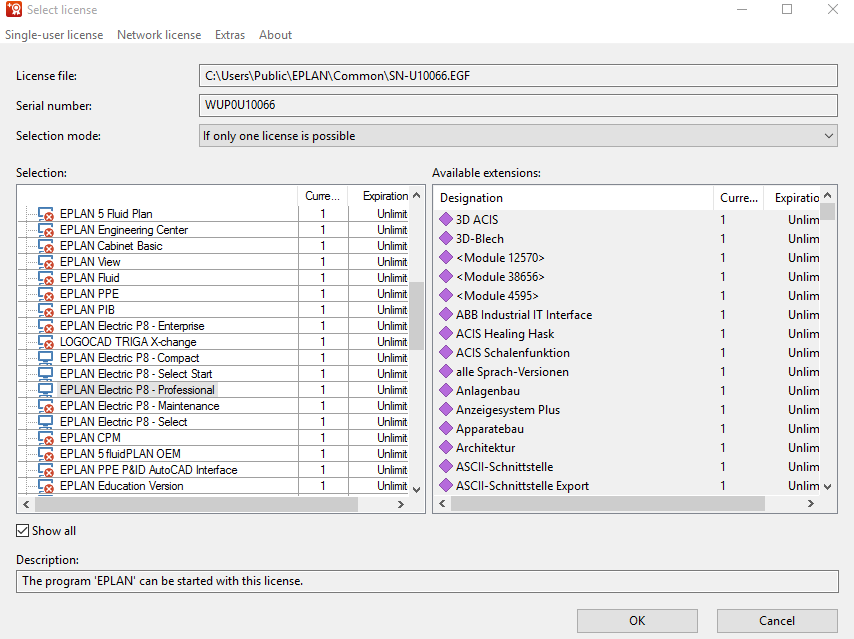
Task: Click the Serial number field
Action: [518, 105]
